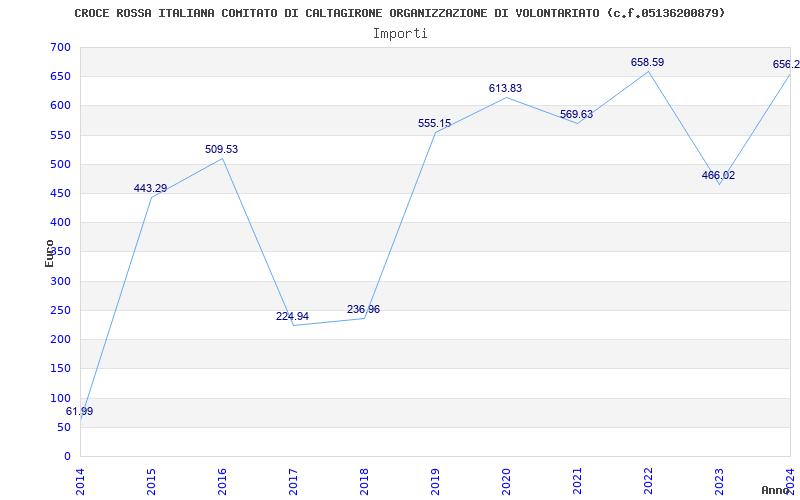Click x-axis year 2017
Viewport: 800px width, 500px height.
point(293,482)
